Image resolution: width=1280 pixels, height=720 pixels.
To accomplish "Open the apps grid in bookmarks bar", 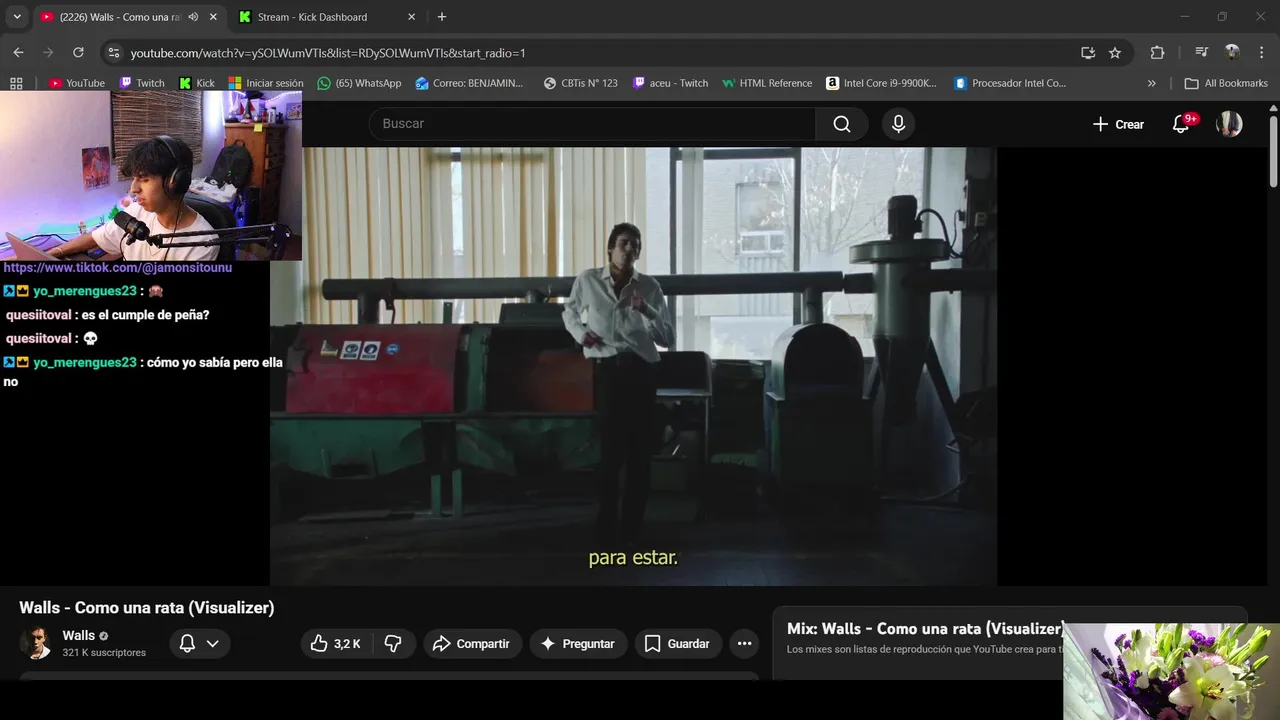I will pos(16,83).
